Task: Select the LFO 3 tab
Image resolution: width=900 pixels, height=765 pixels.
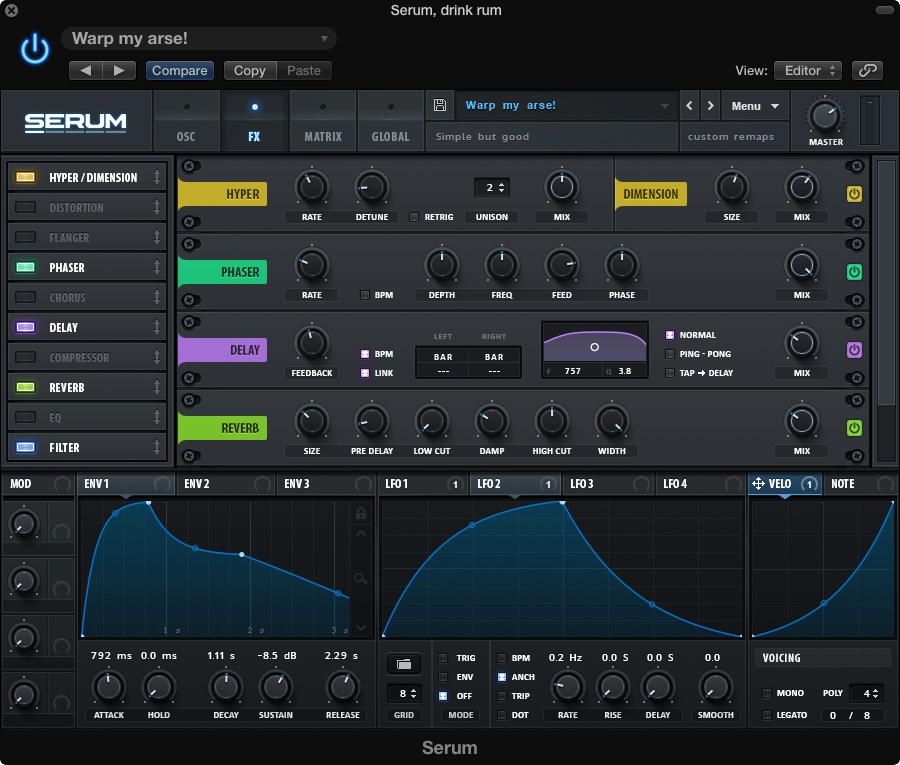Action: coord(582,484)
